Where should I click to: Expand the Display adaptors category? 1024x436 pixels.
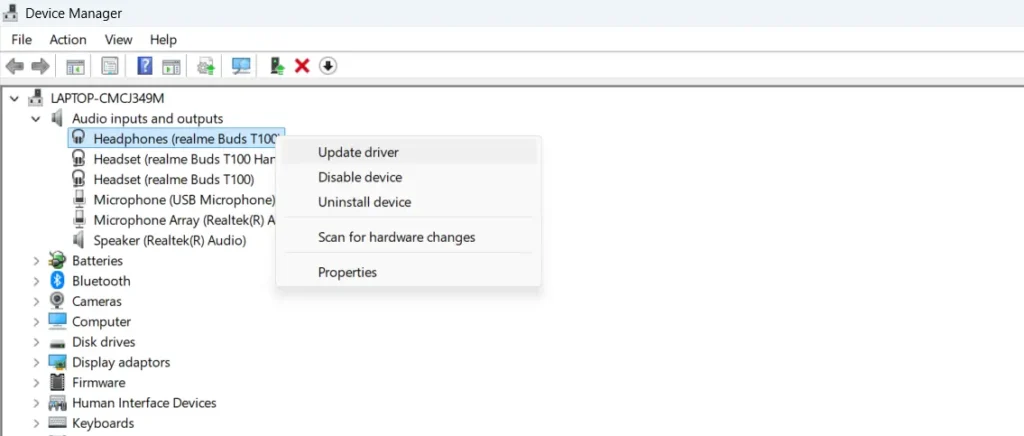pos(37,362)
